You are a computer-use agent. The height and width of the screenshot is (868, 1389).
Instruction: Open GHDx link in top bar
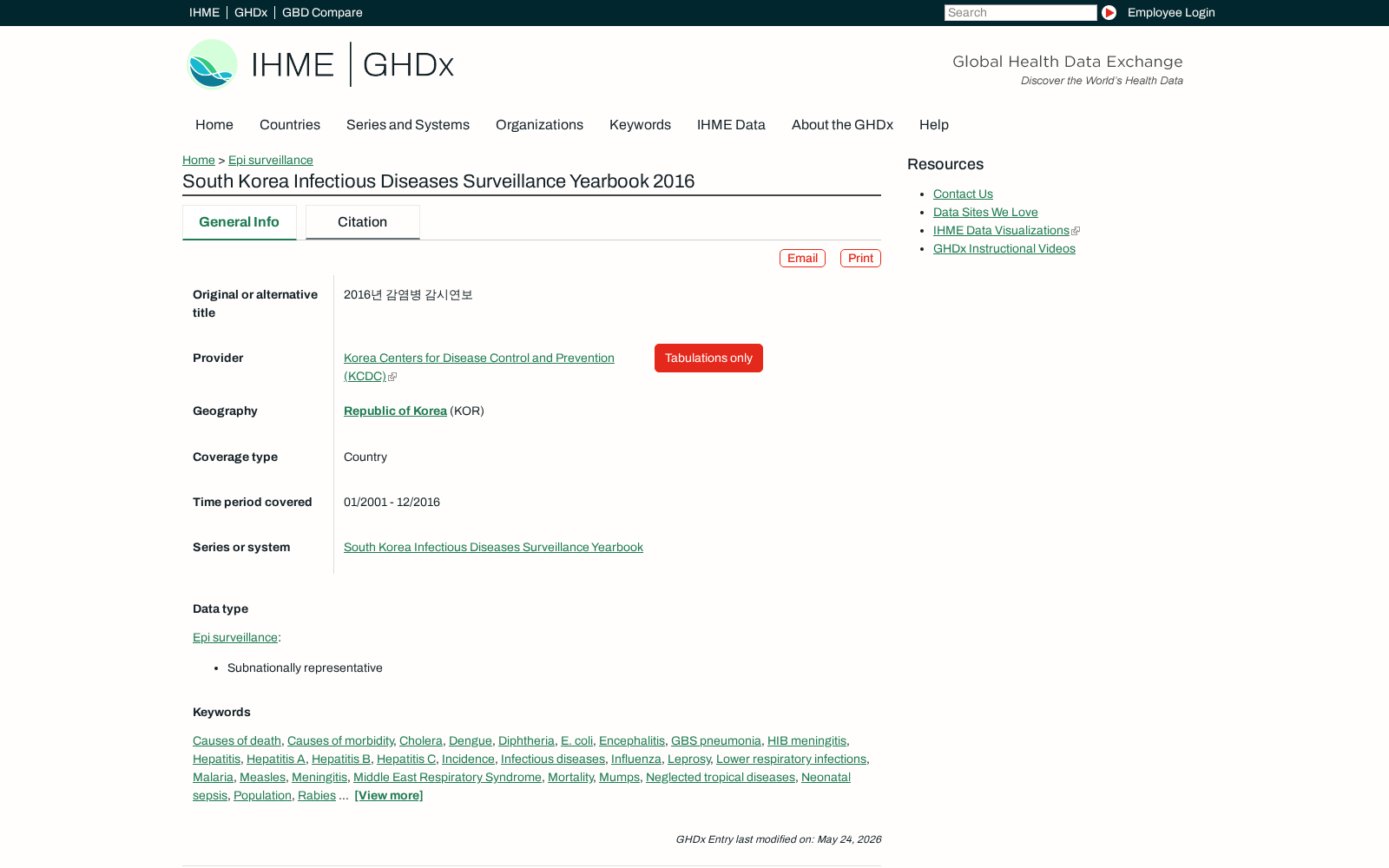coord(251,12)
